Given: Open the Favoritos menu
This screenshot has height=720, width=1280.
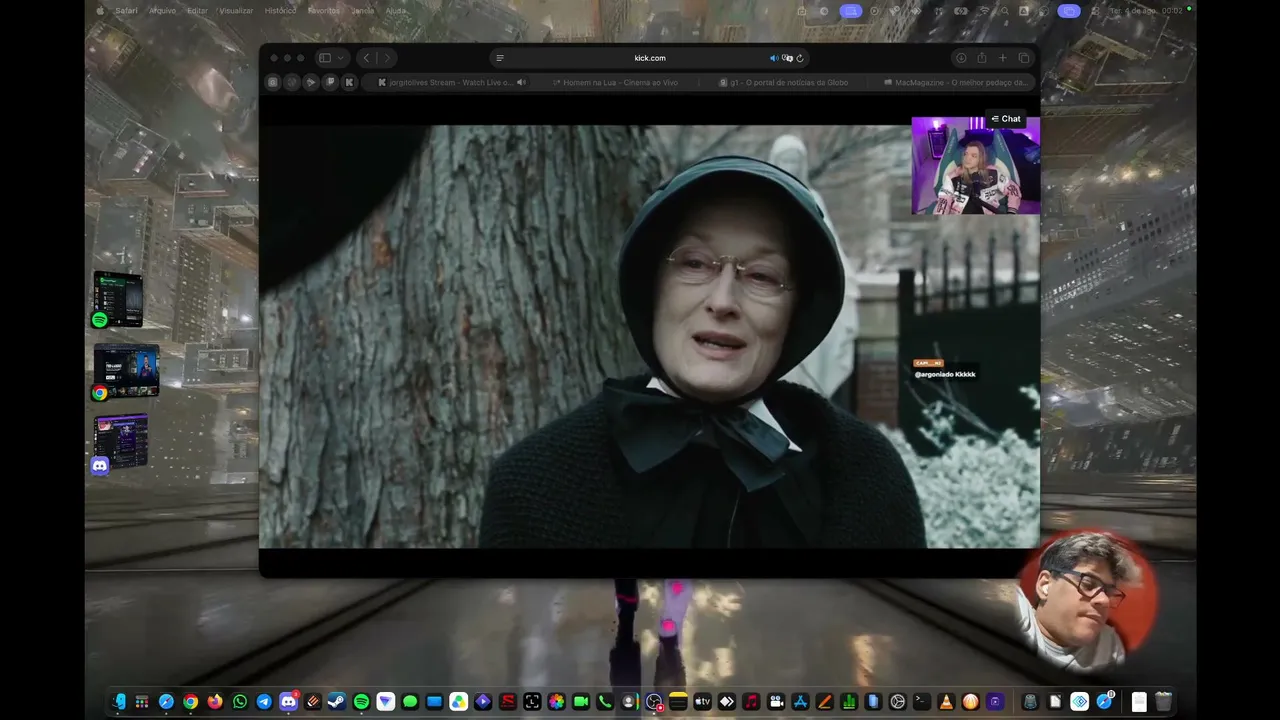Looking at the screenshot, I should click(x=324, y=11).
